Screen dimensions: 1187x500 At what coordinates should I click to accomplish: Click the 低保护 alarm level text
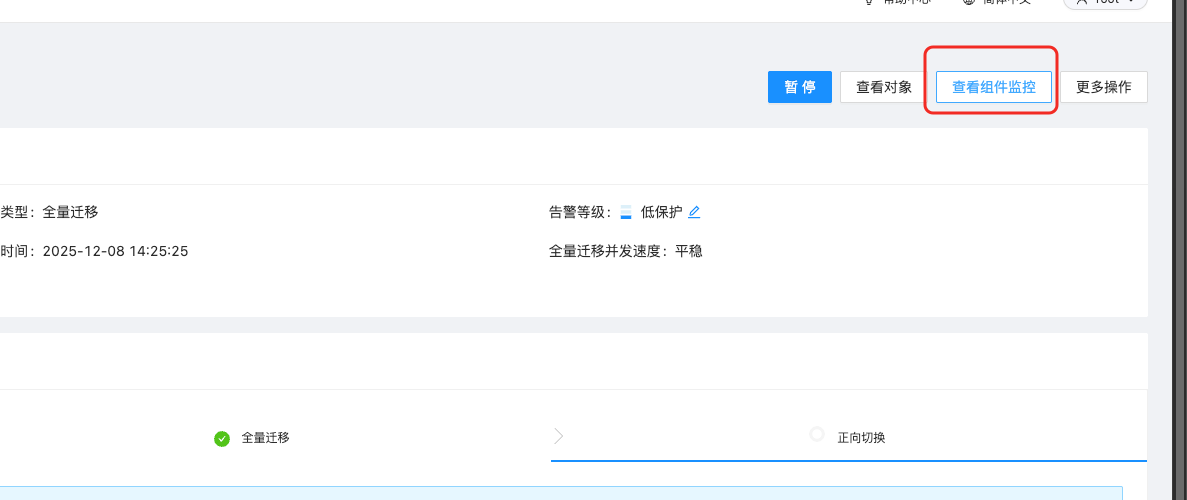click(661, 212)
